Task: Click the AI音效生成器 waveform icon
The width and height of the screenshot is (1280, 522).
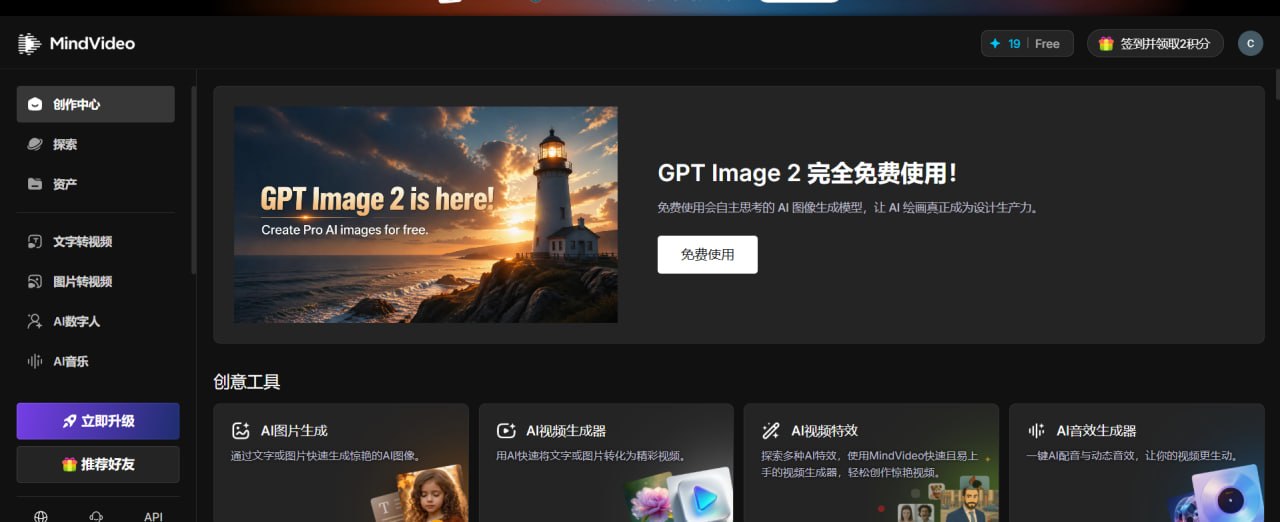Action: point(1037,431)
